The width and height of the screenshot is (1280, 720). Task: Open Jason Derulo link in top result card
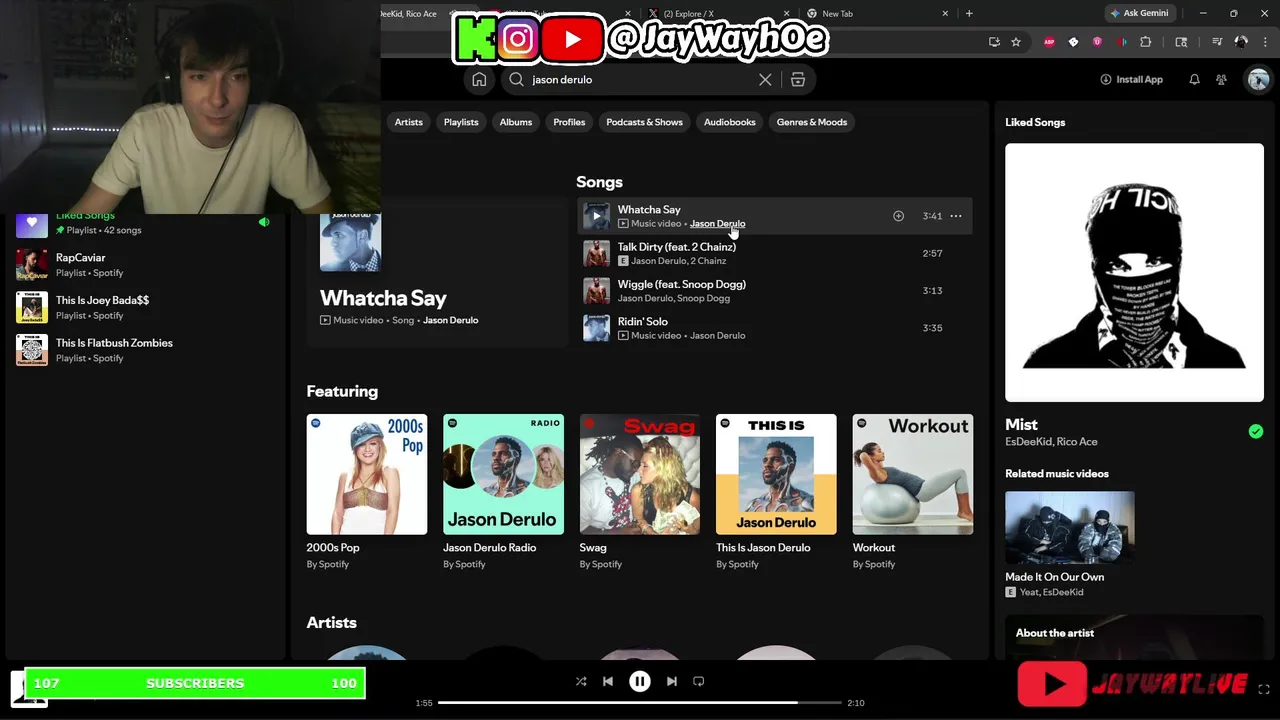tap(450, 320)
